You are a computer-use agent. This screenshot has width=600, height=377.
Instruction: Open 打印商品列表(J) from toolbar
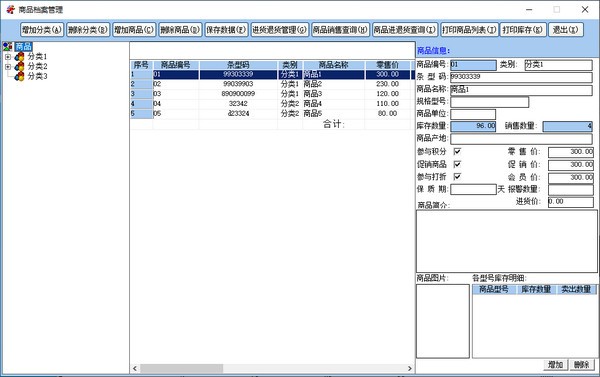tap(470, 30)
